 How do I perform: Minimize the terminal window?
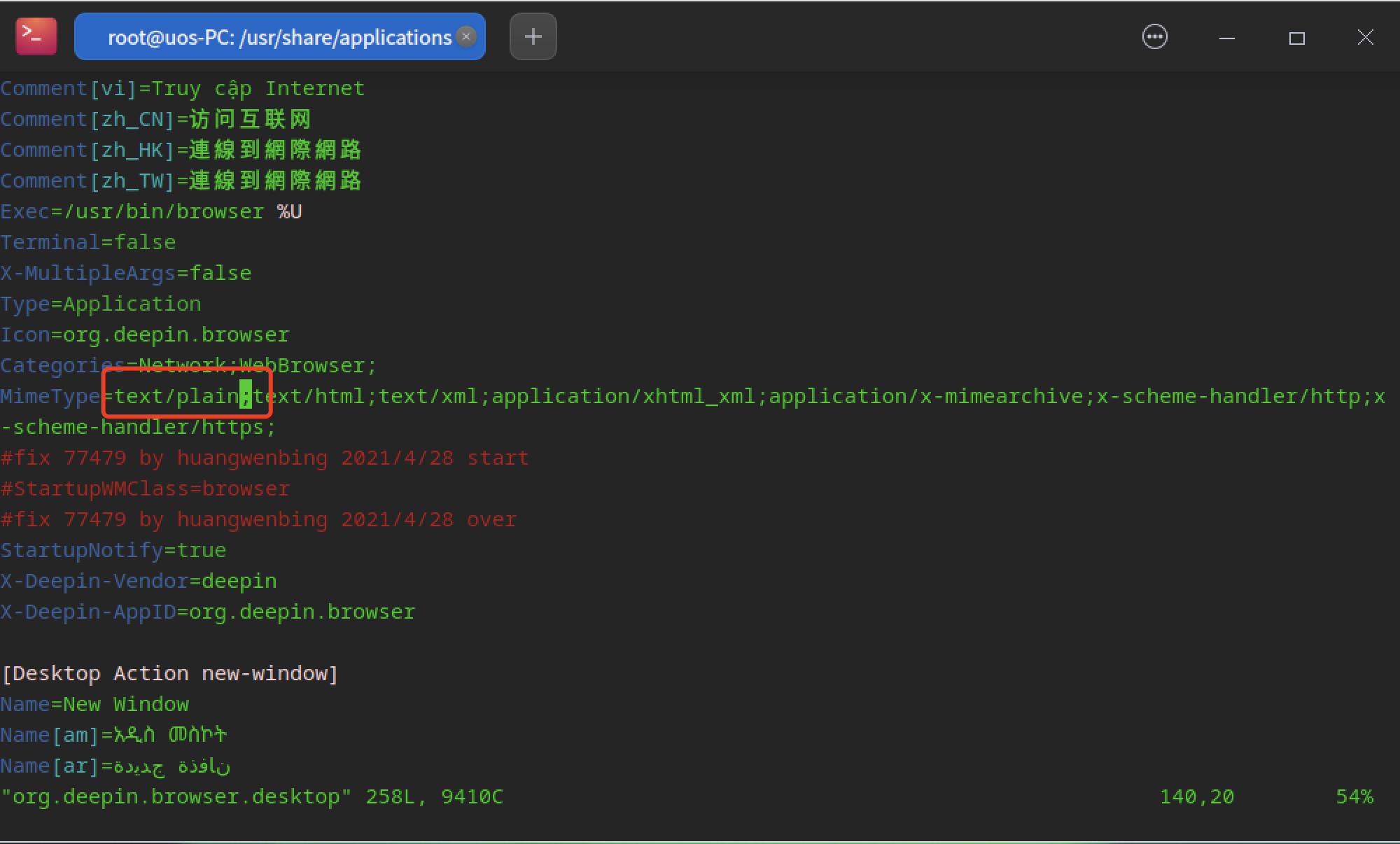(x=1226, y=38)
